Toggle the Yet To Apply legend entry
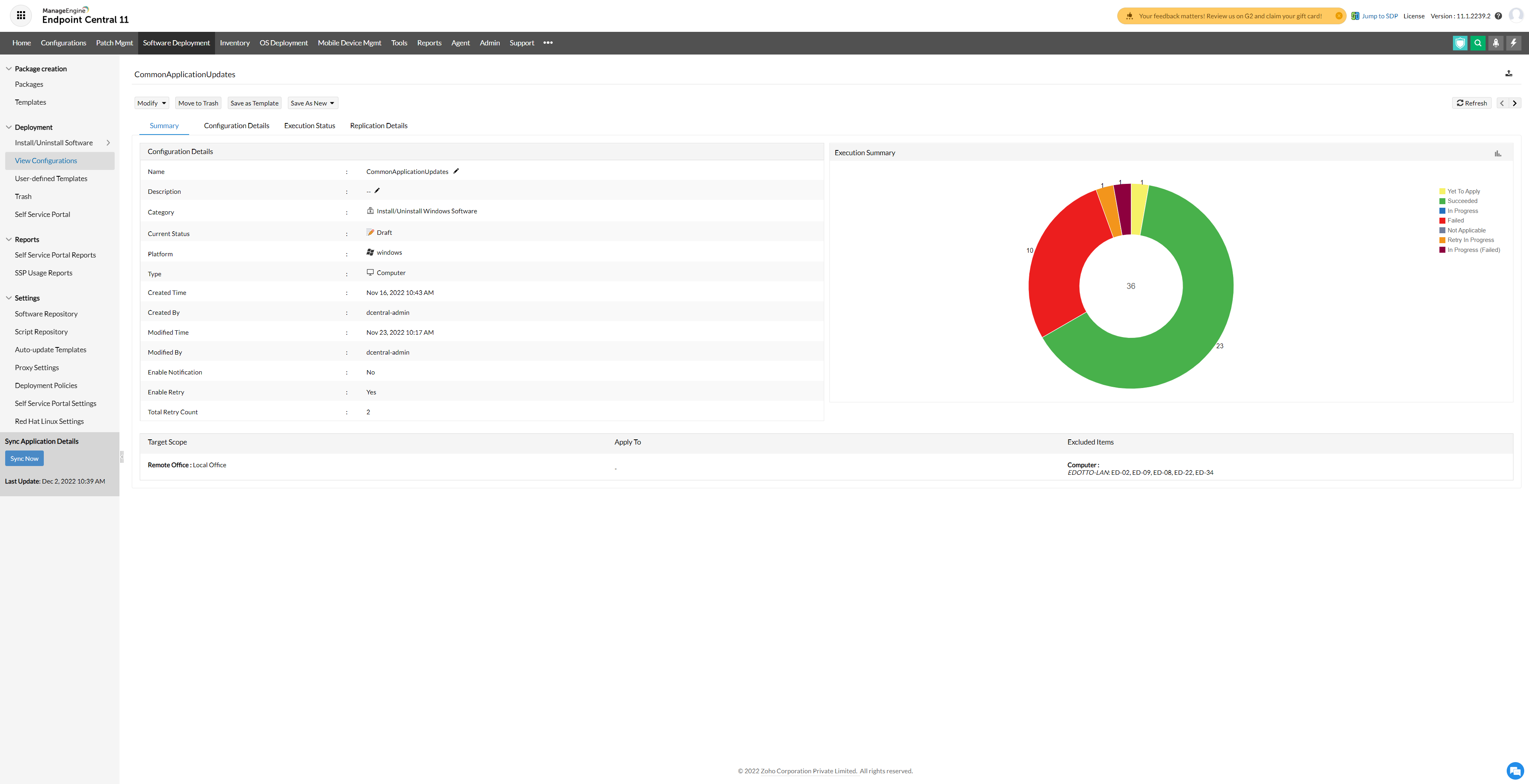This screenshot has width=1529, height=784. [x=1463, y=191]
